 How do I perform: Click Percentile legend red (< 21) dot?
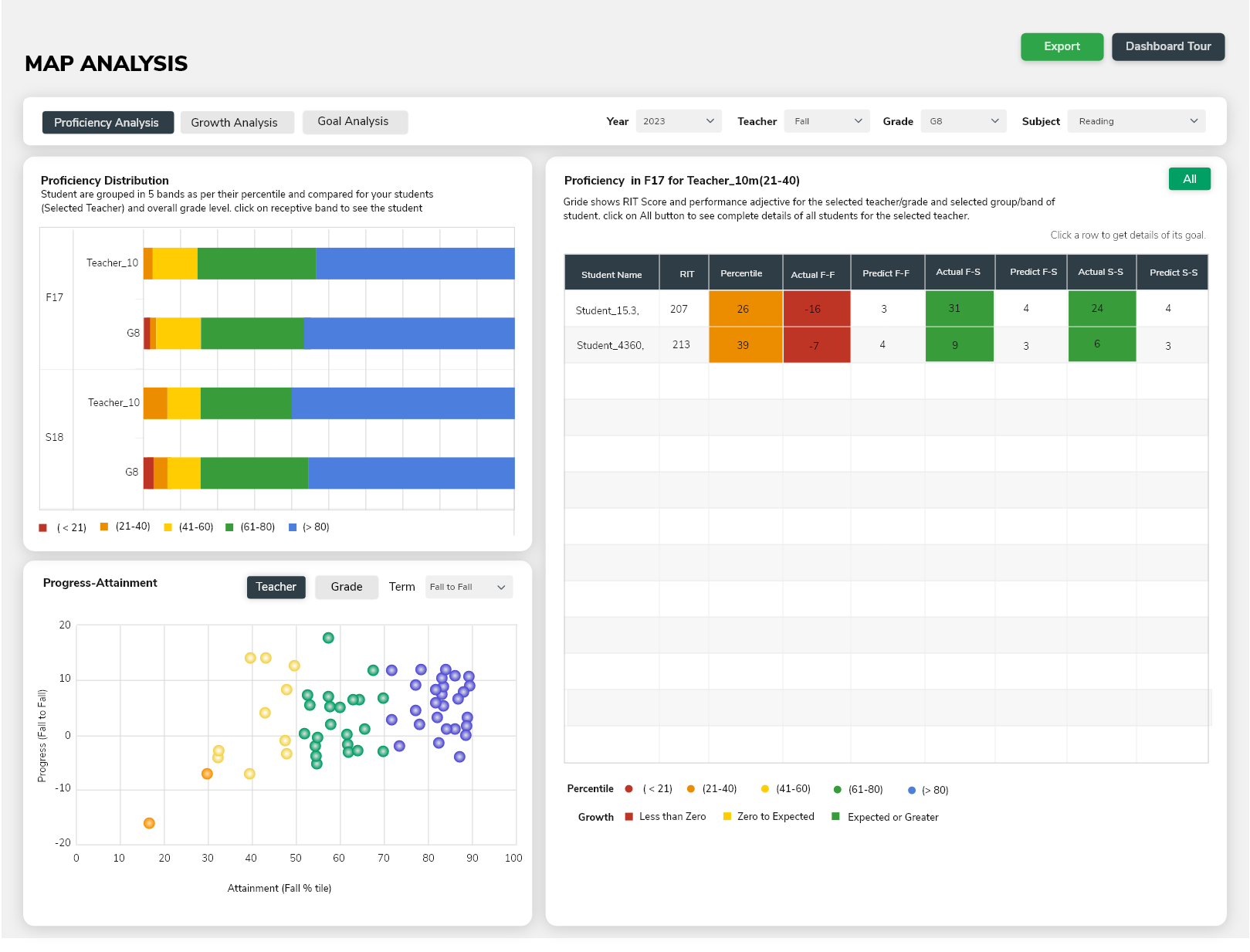click(628, 789)
